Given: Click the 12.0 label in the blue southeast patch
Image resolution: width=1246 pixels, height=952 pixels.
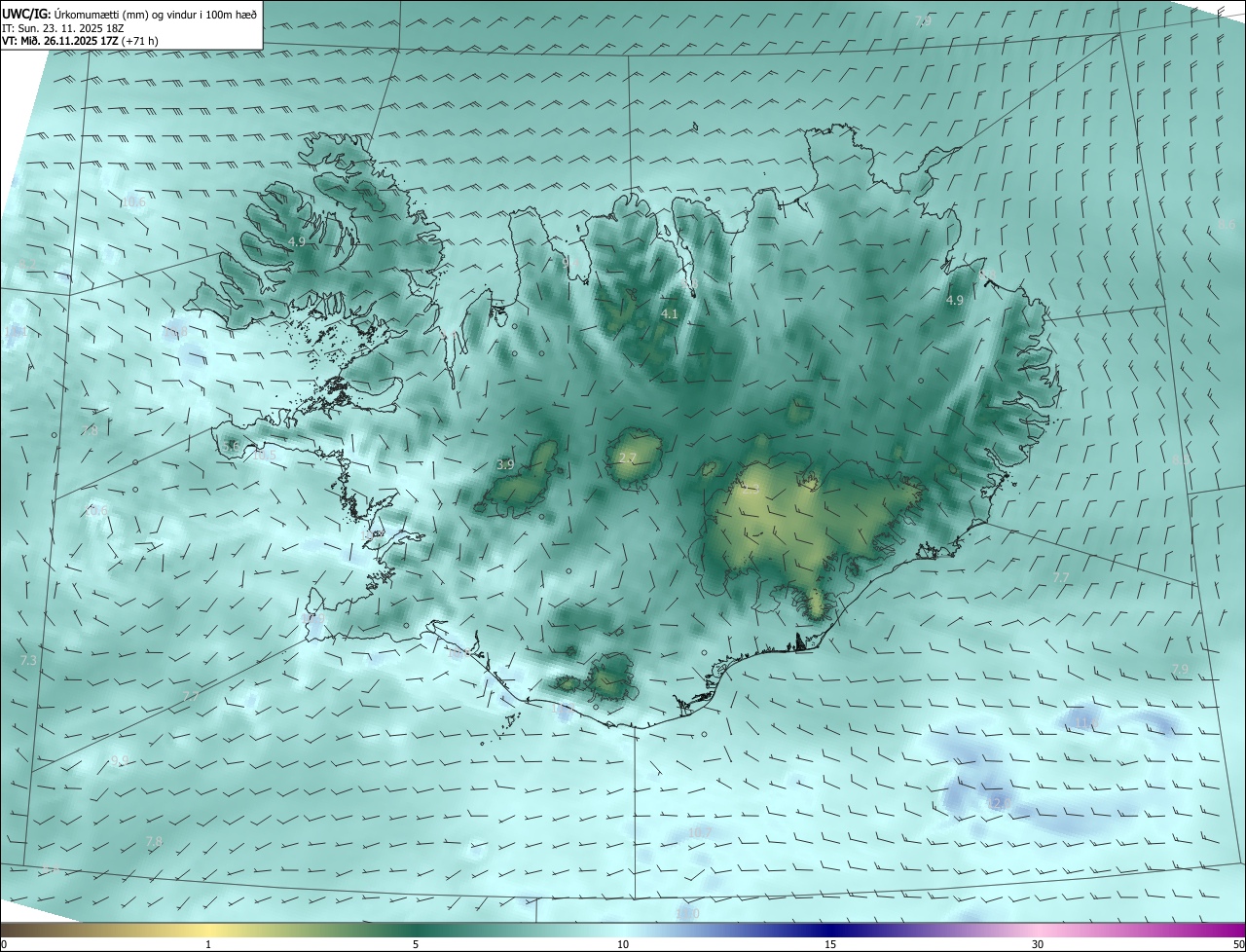Looking at the screenshot, I should click(1000, 803).
